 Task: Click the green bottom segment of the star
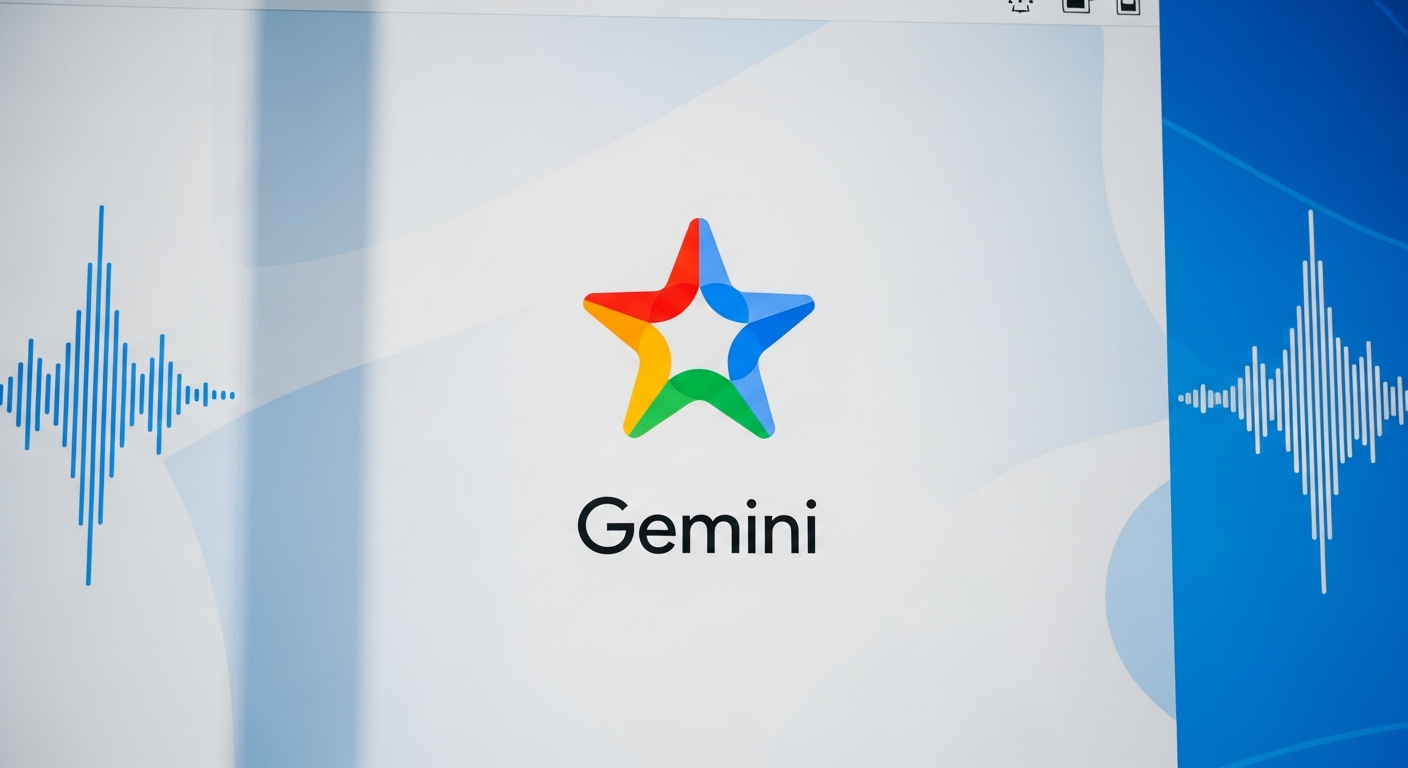click(x=699, y=398)
